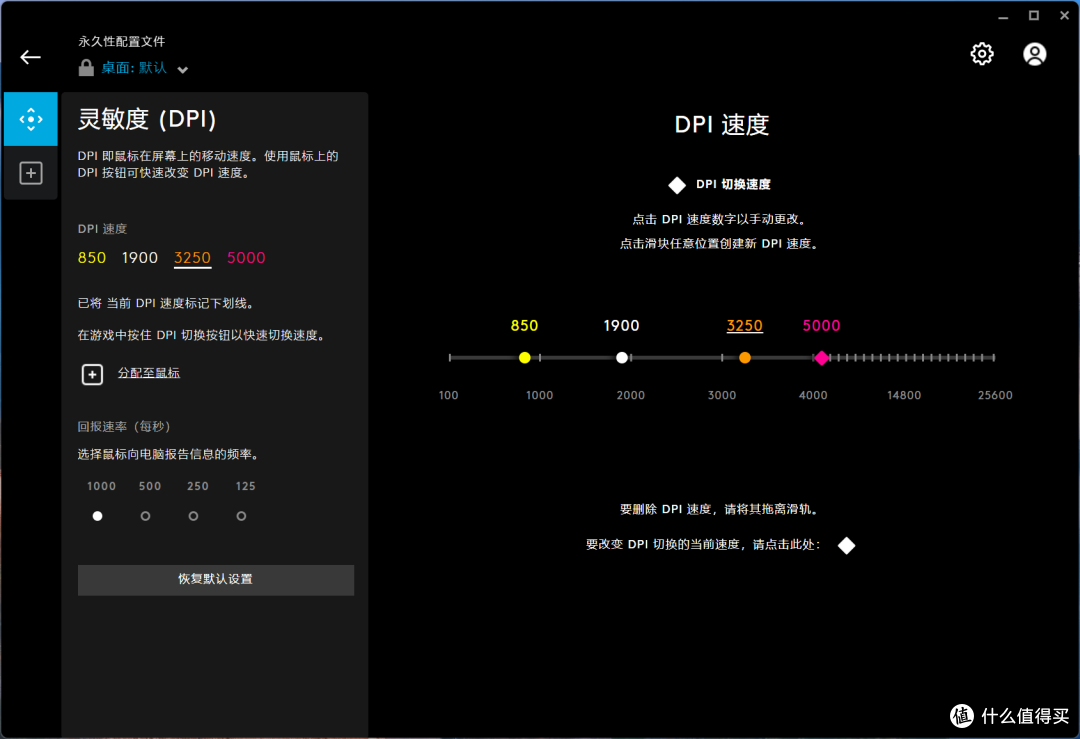Click the pink diamond 5000 slider handle

pos(821,357)
